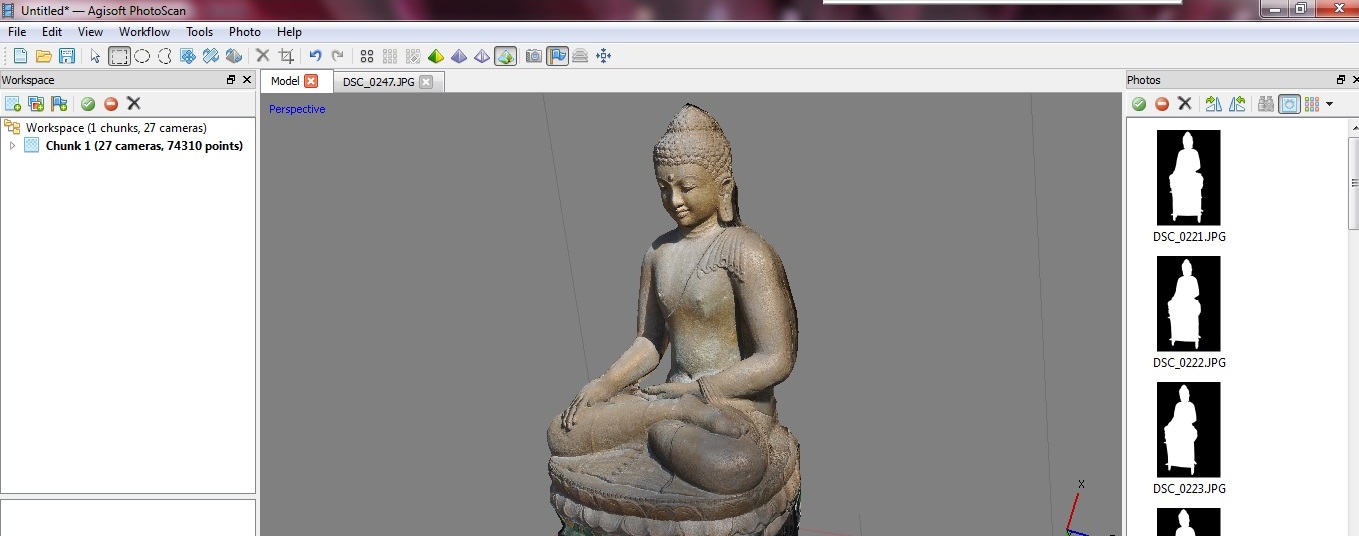This screenshot has width=1359, height=536.
Task: Expand the Chunk 1 tree node
Action: 12,145
